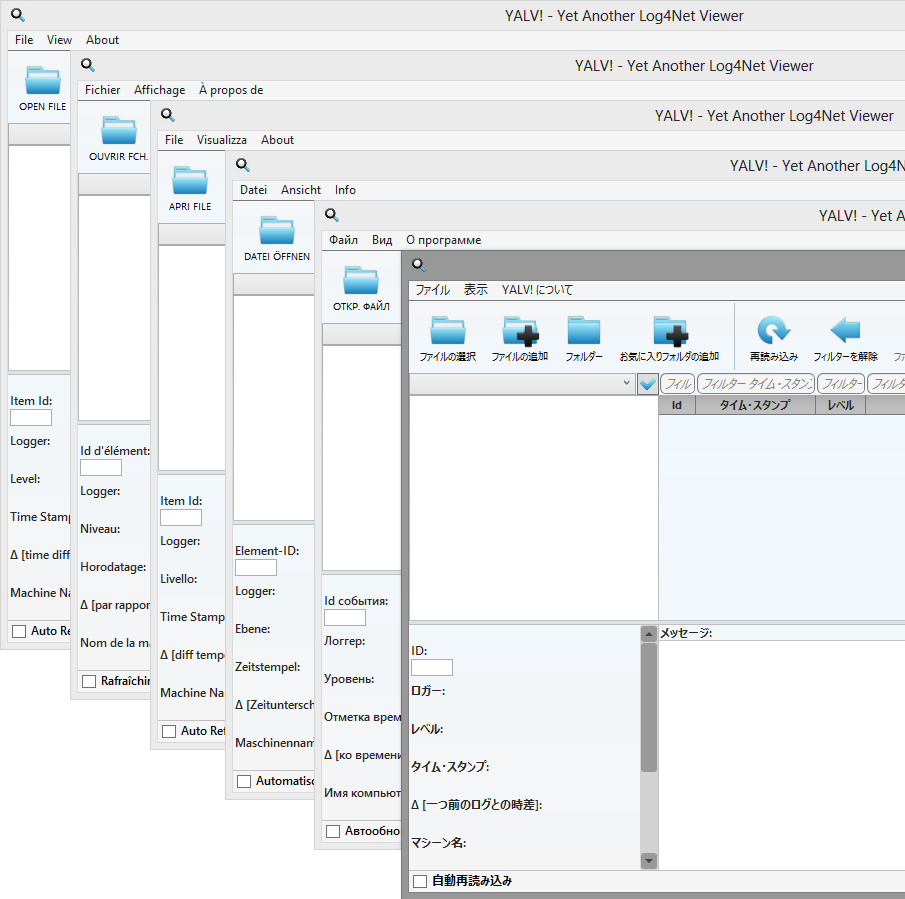Open the Вид menu in Russian window

click(382, 240)
